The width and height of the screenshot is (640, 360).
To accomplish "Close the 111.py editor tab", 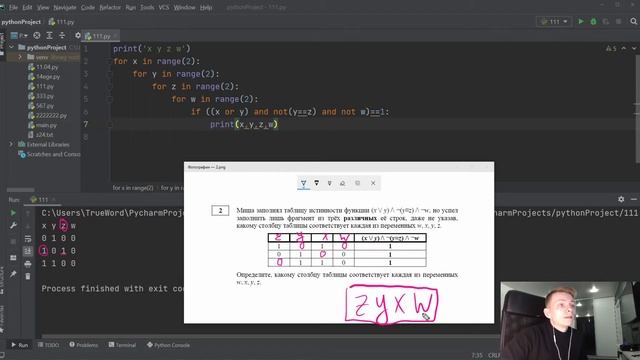I will [x=116, y=36].
